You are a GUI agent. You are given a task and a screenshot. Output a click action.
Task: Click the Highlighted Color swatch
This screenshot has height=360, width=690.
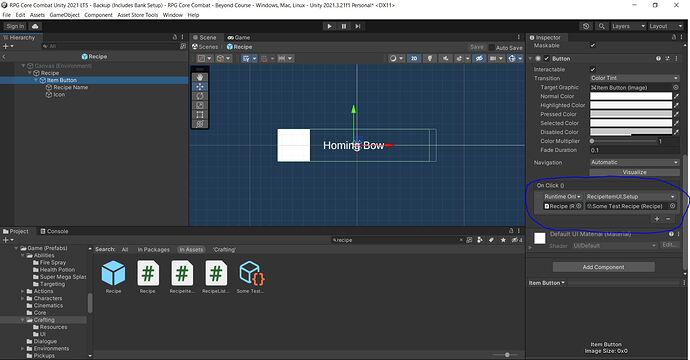coord(631,105)
